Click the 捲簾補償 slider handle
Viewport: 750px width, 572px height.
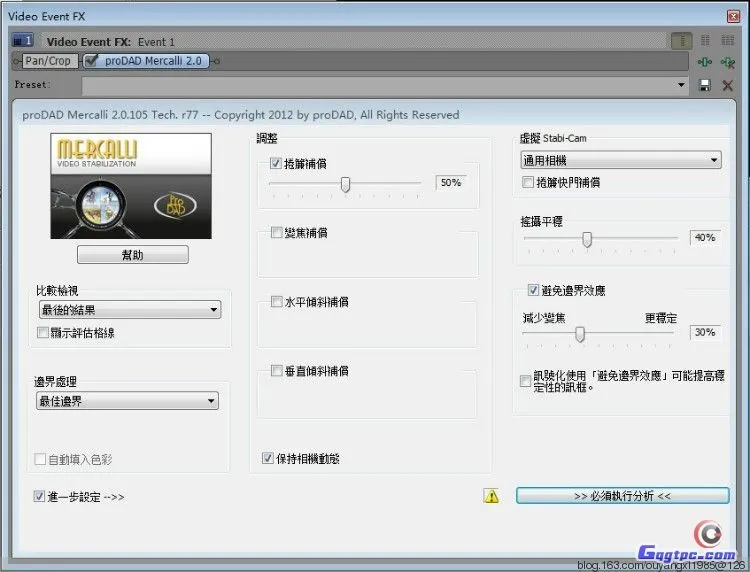345,184
